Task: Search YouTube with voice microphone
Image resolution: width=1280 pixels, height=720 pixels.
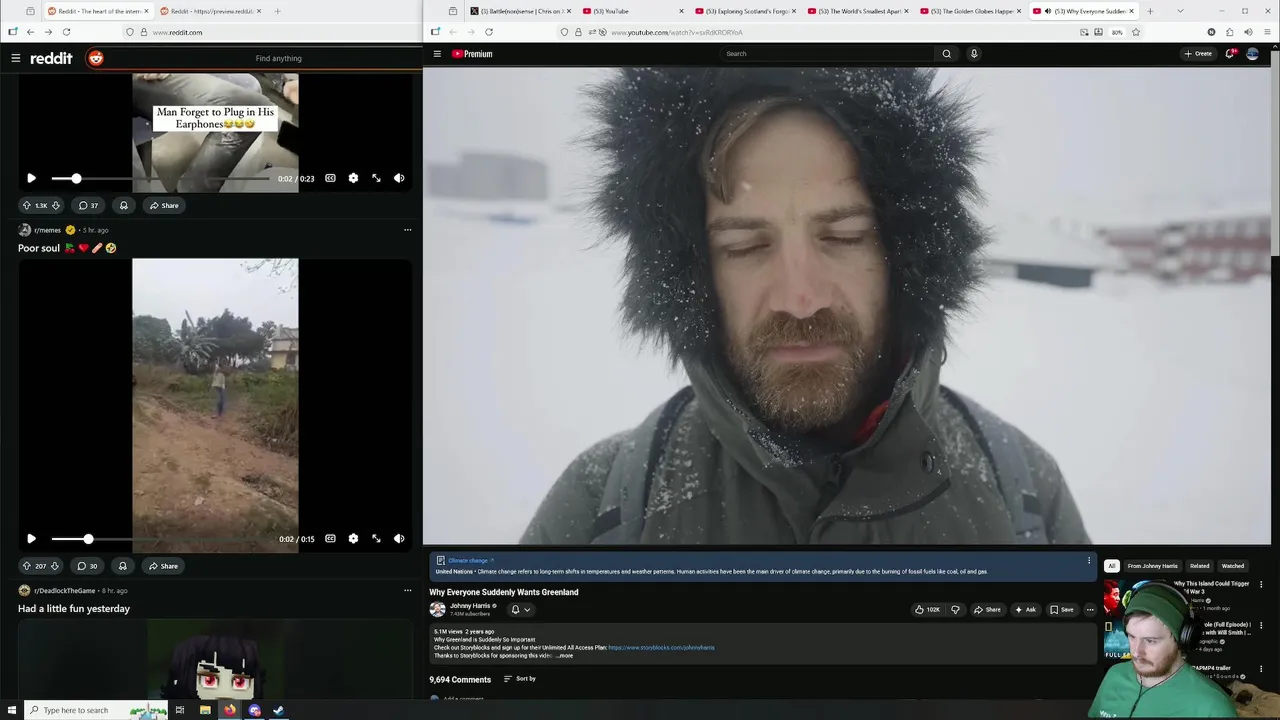Action: [974, 54]
